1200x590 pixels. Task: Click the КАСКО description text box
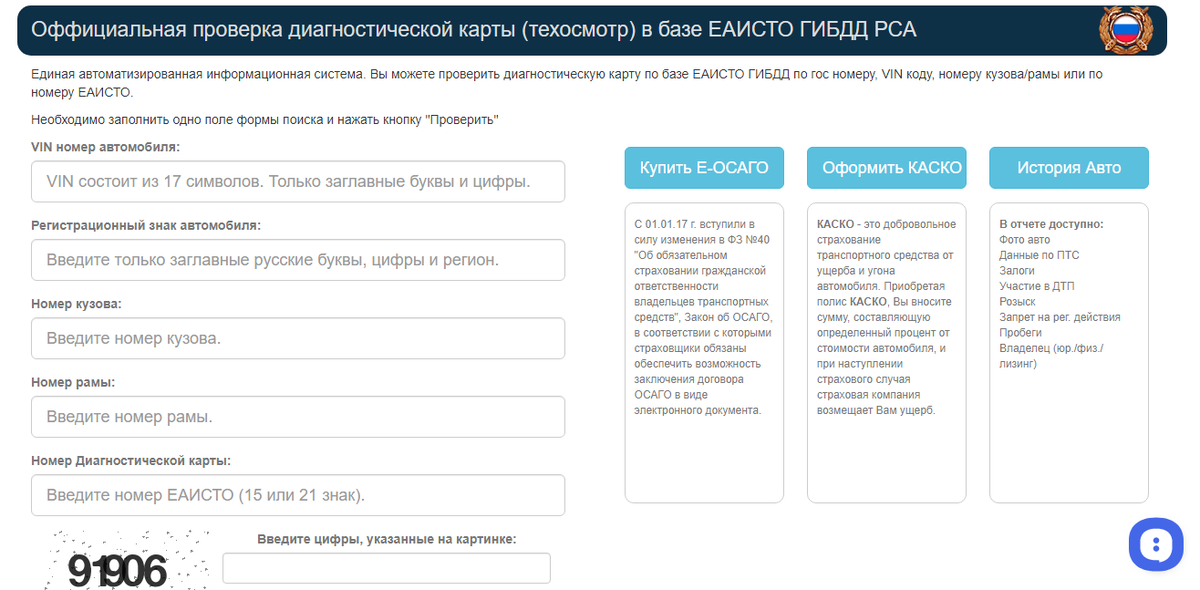tap(886, 352)
